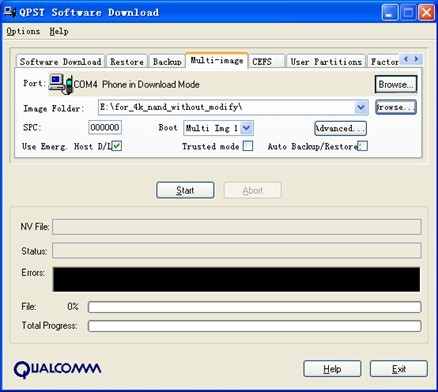Enable Use Emerg. Host D/L checkbox
The image size is (438, 392).
tap(117, 146)
